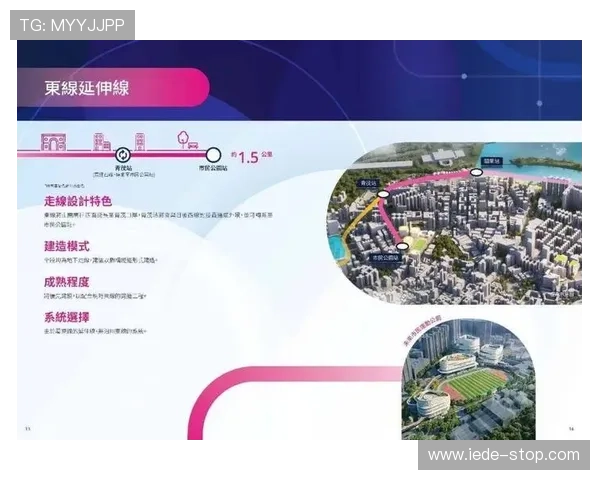The width and height of the screenshot is (600, 480).
Task: Open the aerial city route map image
Action: point(454,224)
